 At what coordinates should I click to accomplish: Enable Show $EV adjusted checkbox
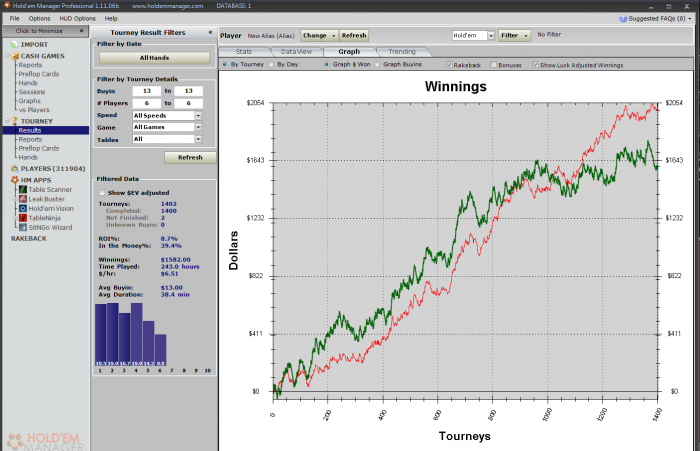[102, 192]
